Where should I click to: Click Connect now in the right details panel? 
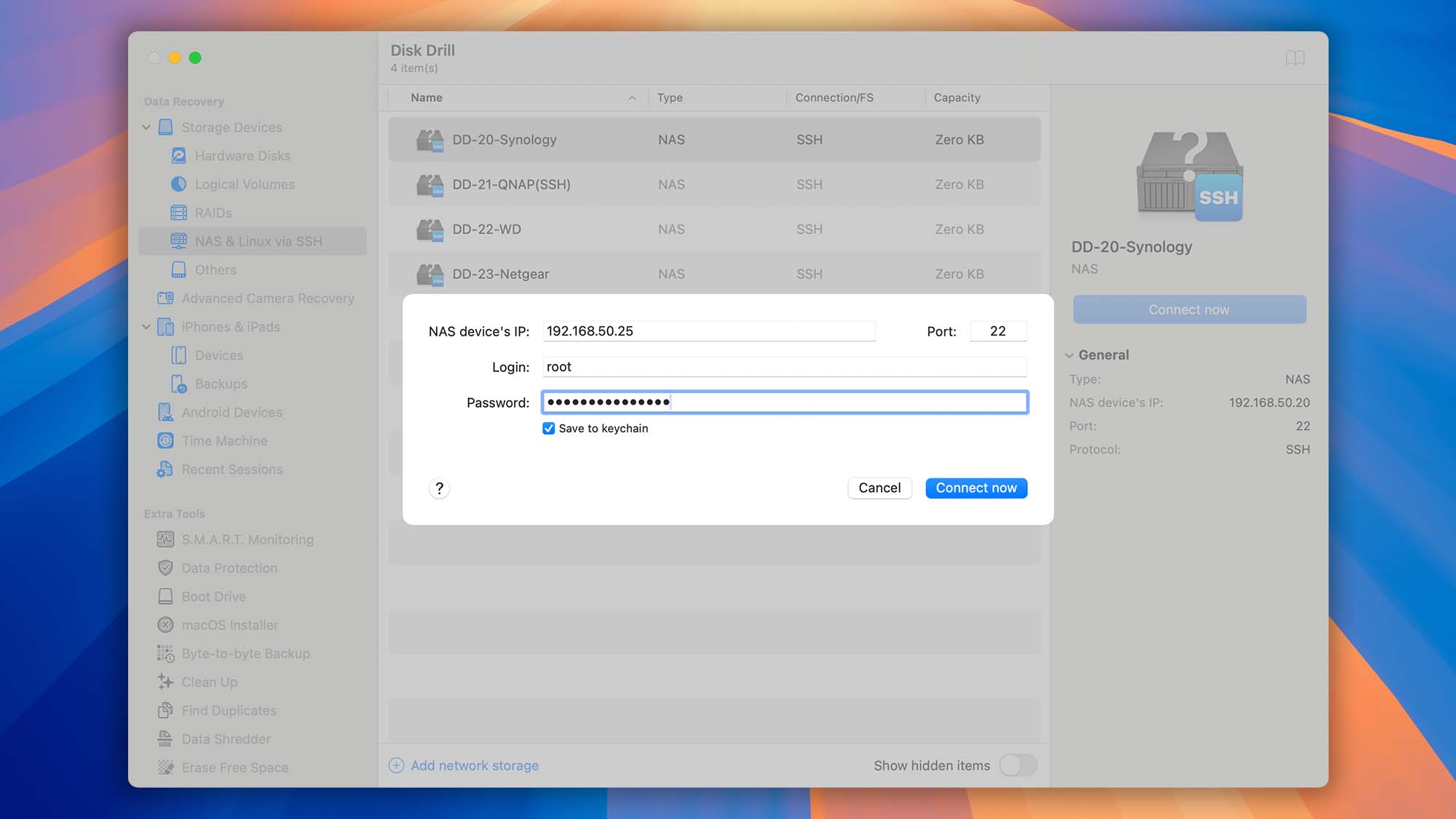tap(1189, 309)
